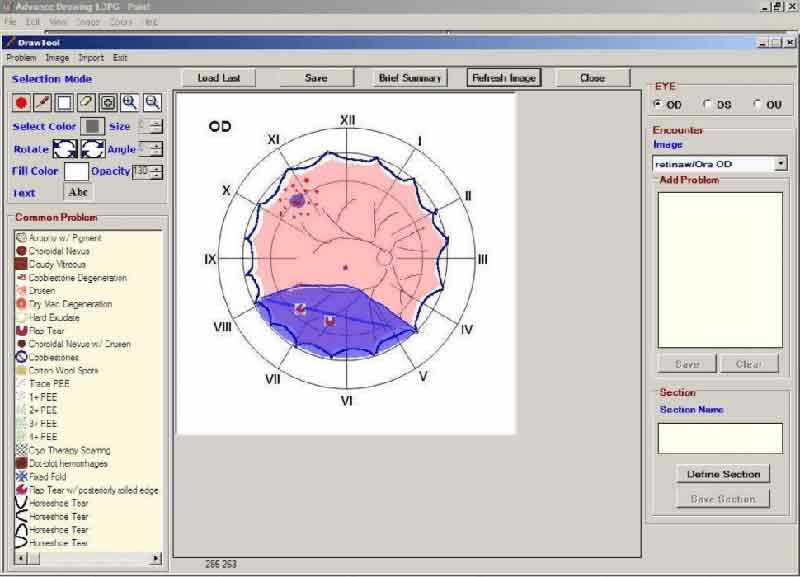The image size is (800, 577).
Task: Click the zoom in magnifier
Action: pyautogui.click(x=131, y=103)
